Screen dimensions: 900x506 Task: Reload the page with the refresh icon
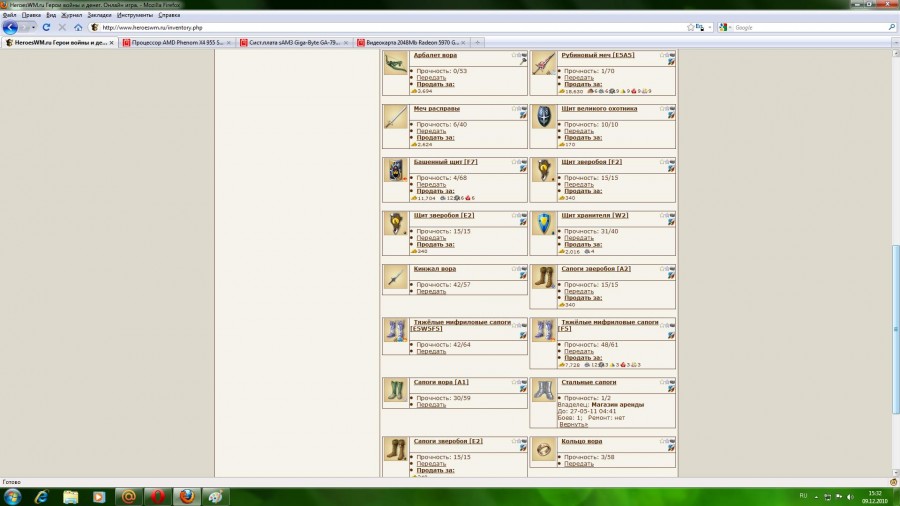[x=46, y=27]
